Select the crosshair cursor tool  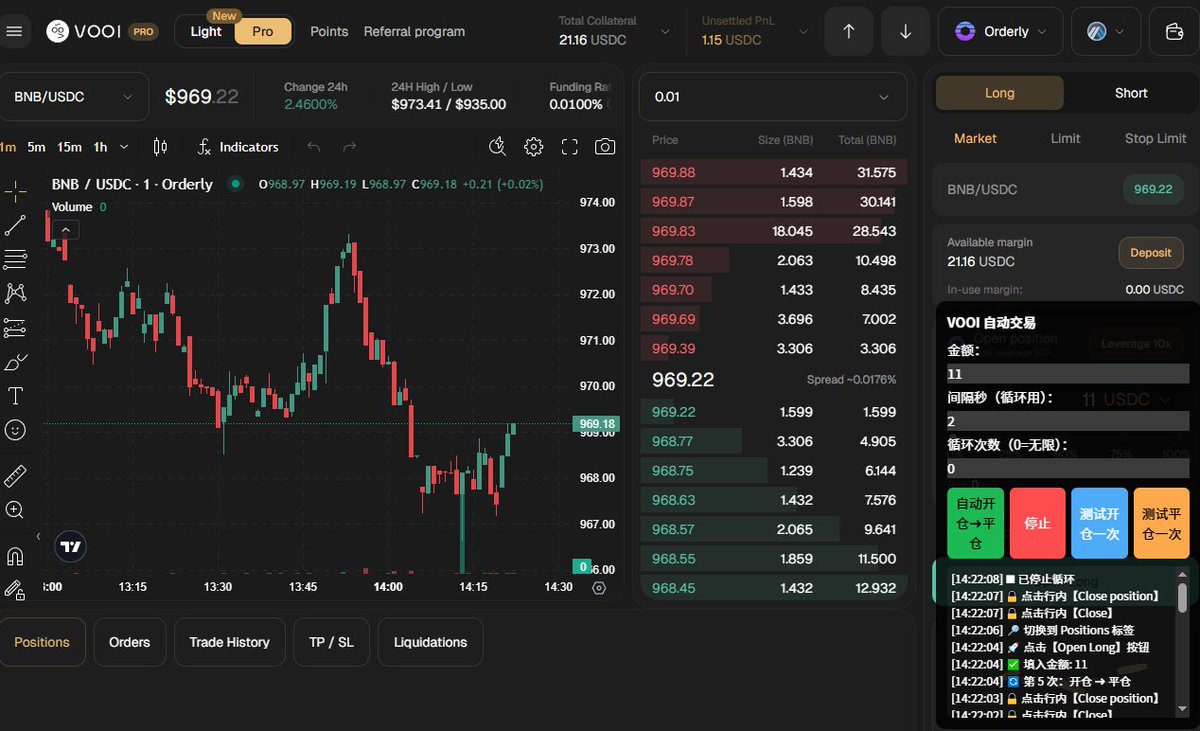tap(15, 190)
